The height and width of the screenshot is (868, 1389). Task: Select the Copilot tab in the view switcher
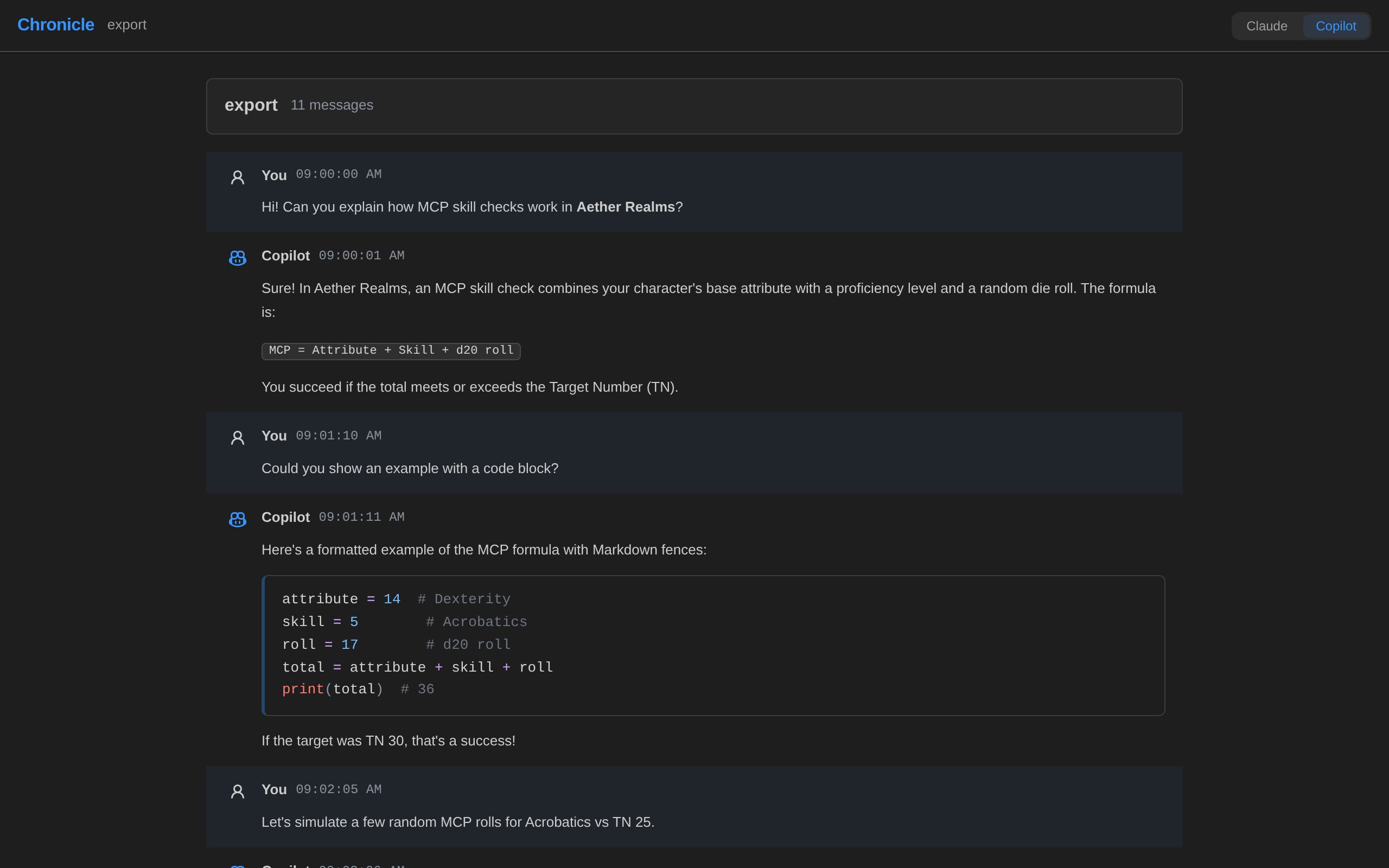click(1336, 25)
